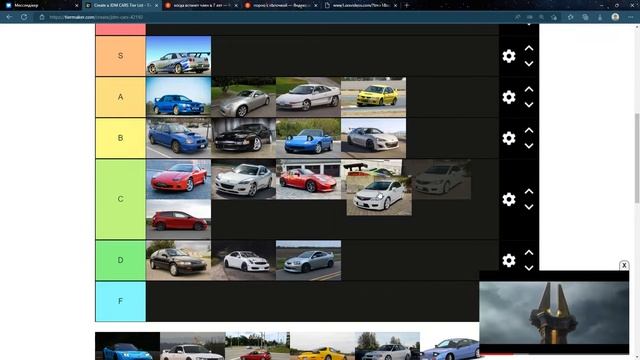Open browser settings and more menu

tap(631, 17)
